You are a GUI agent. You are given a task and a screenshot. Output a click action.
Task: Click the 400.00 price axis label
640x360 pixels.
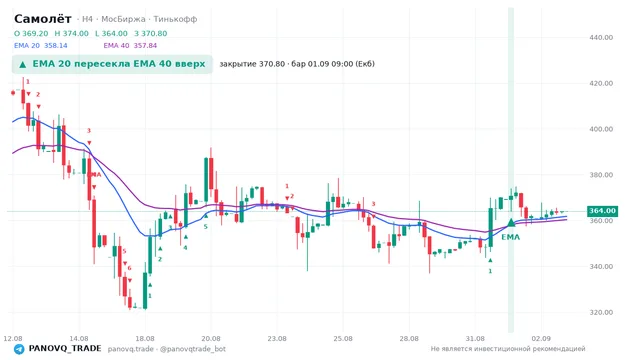(x=601, y=129)
